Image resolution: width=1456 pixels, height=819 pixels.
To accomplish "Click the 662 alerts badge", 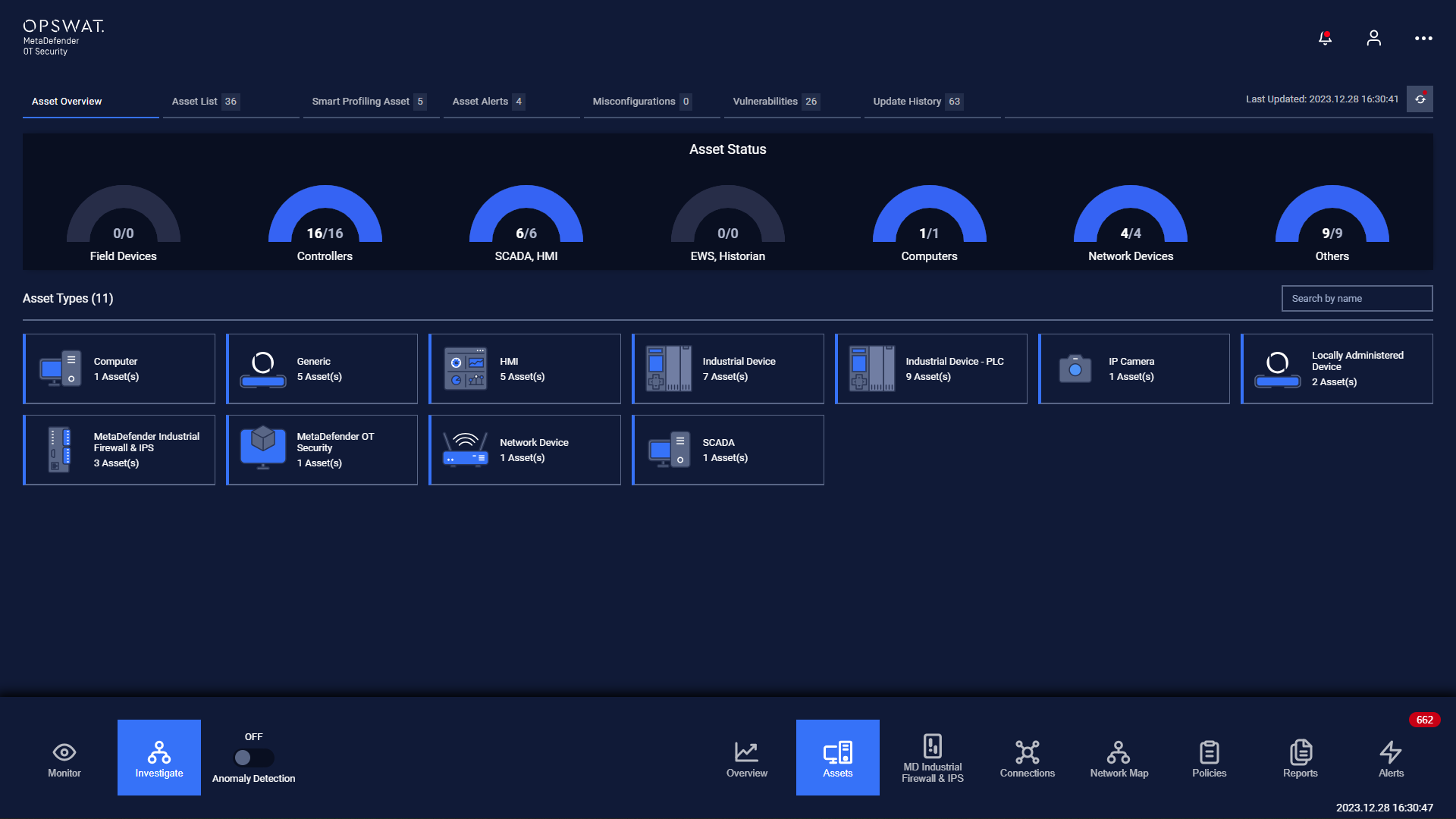I will [x=1424, y=720].
